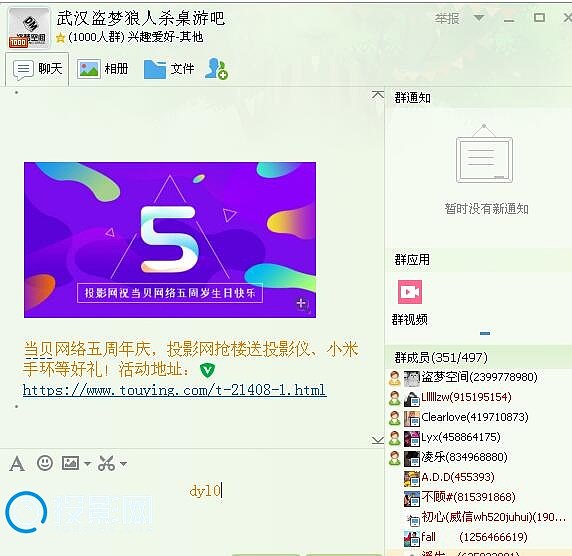Switch to the 相册 album tab
This screenshot has width=572, height=556.
103,69
